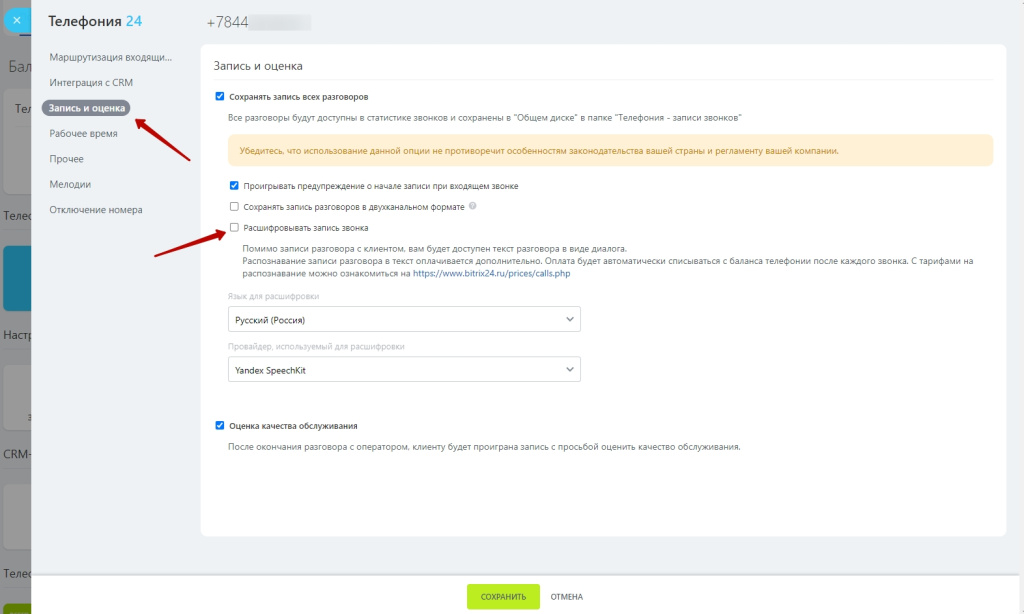Open Маршрутизация входящих section
This screenshot has width=1024, height=614.
[x=111, y=57]
